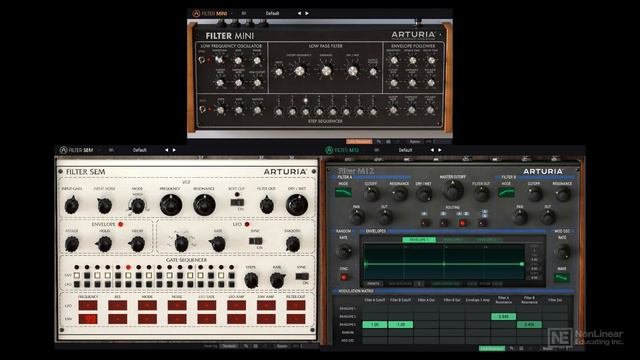
Task: Click the LFO Filter Out modulation slot in Filter SEM
Action: pos(296,306)
